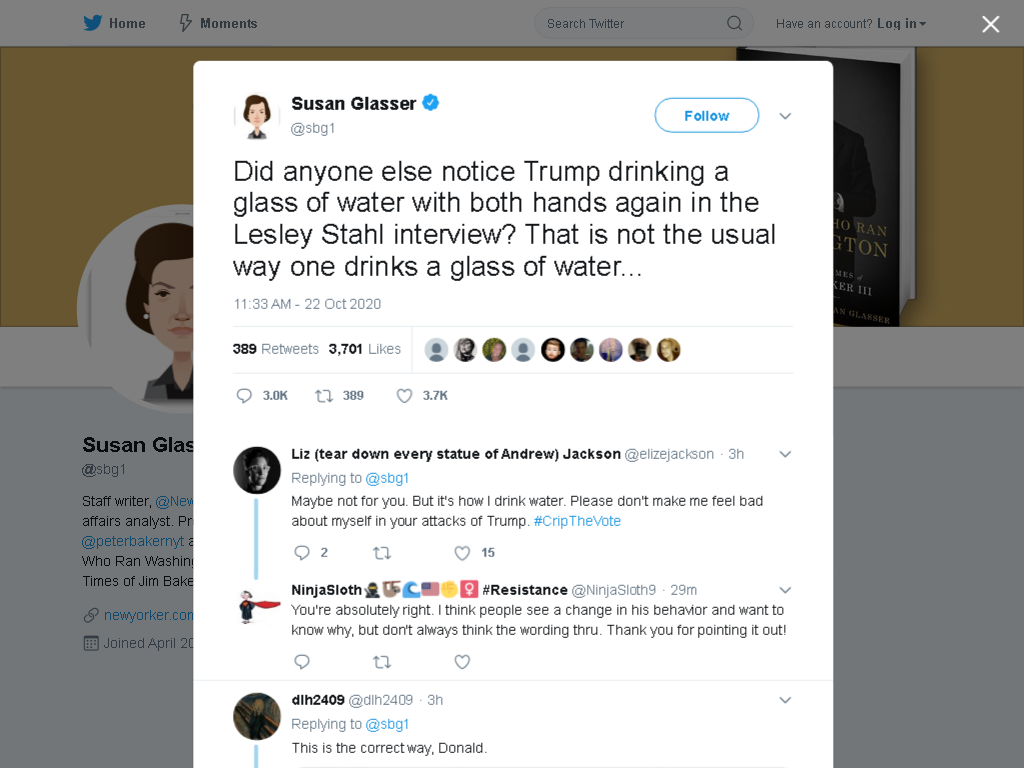The width and height of the screenshot is (1024, 768).
Task: Close the tweet overlay with the X
Action: tap(991, 24)
